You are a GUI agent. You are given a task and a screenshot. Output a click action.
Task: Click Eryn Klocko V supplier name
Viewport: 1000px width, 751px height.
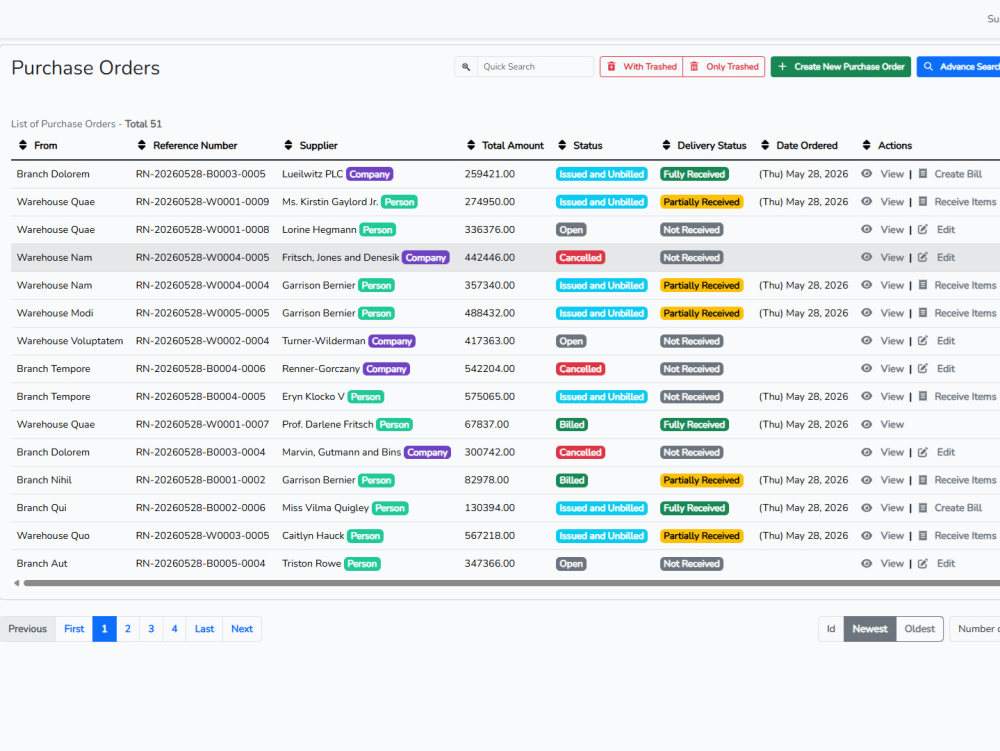[x=313, y=397]
